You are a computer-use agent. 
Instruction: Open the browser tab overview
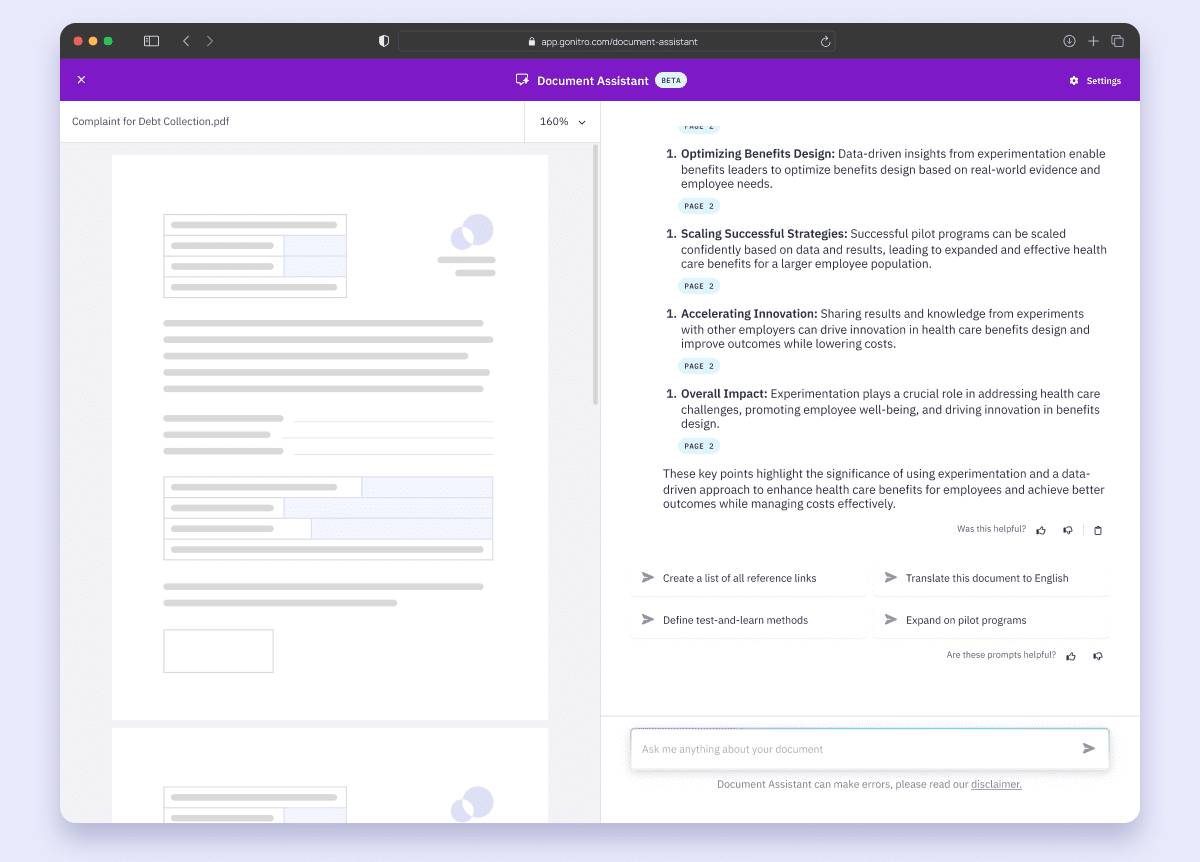point(1118,41)
